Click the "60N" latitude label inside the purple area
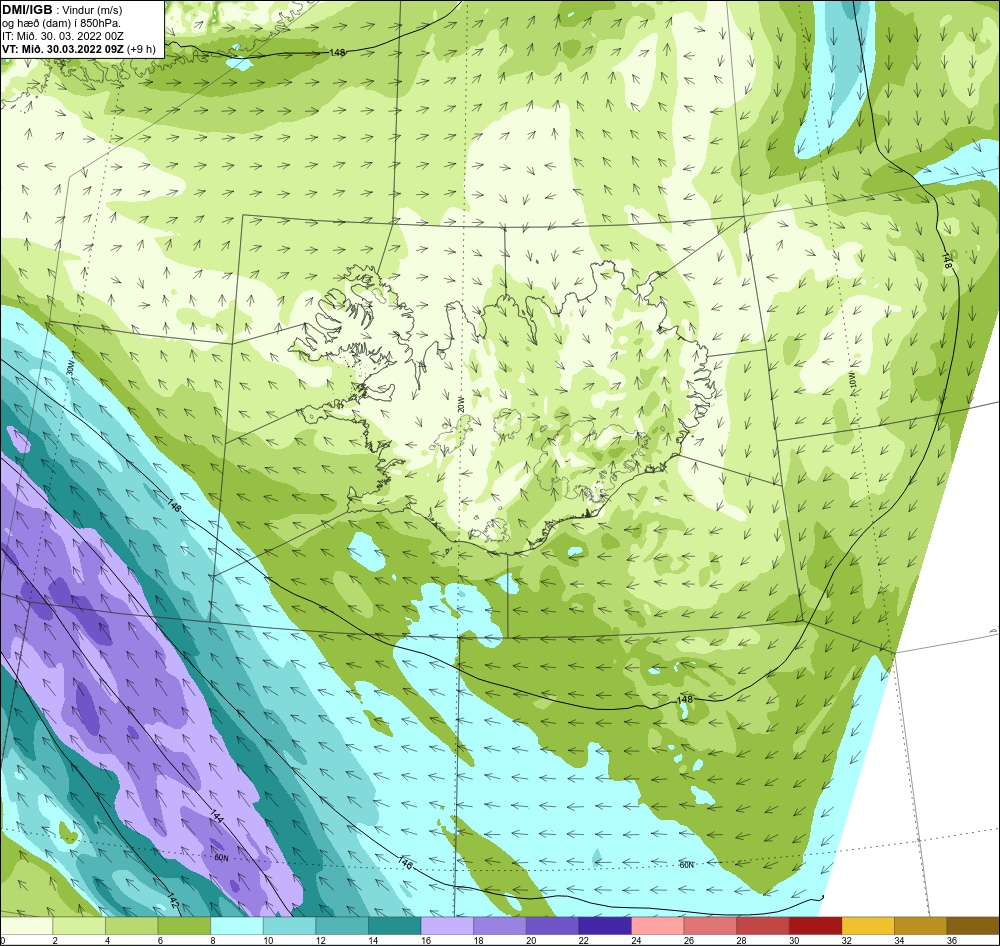The width and height of the screenshot is (1000, 946). click(x=221, y=858)
